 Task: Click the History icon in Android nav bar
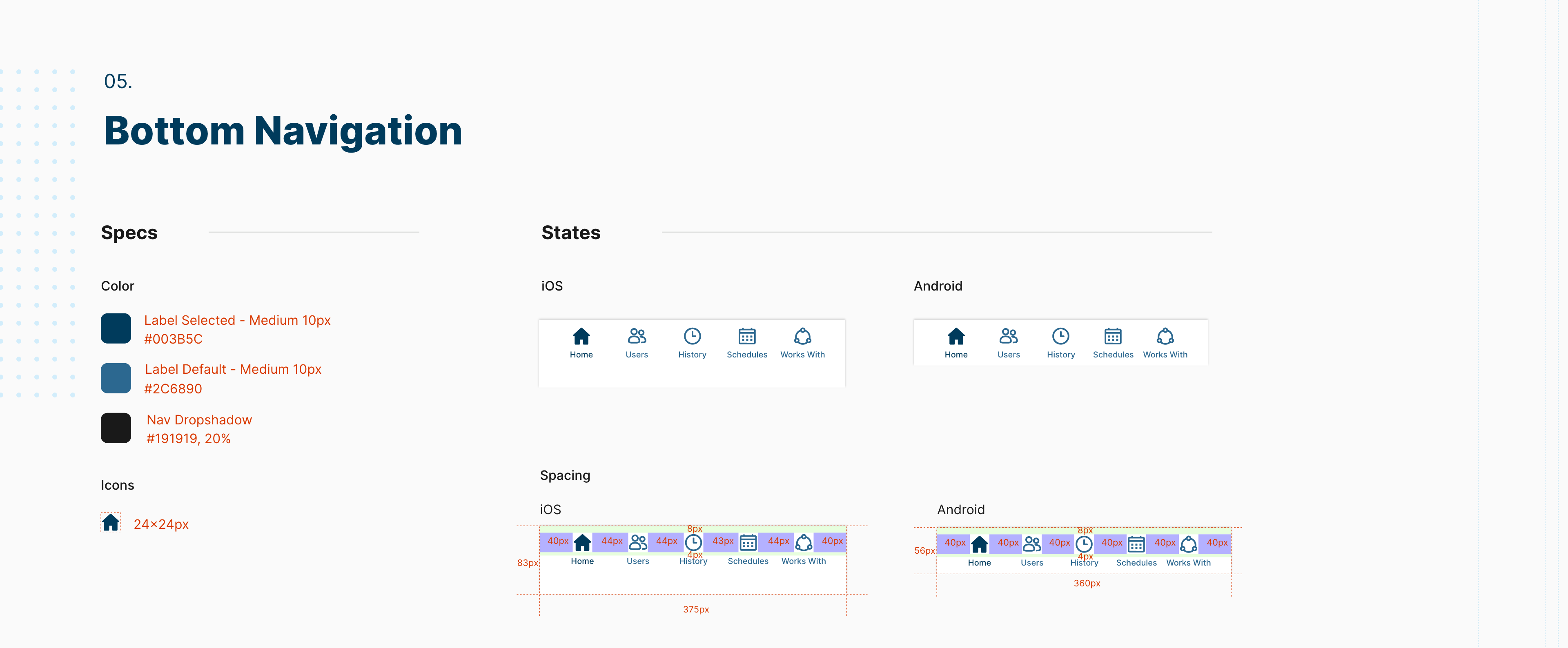pyautogui.click(x=1060, y=336)
